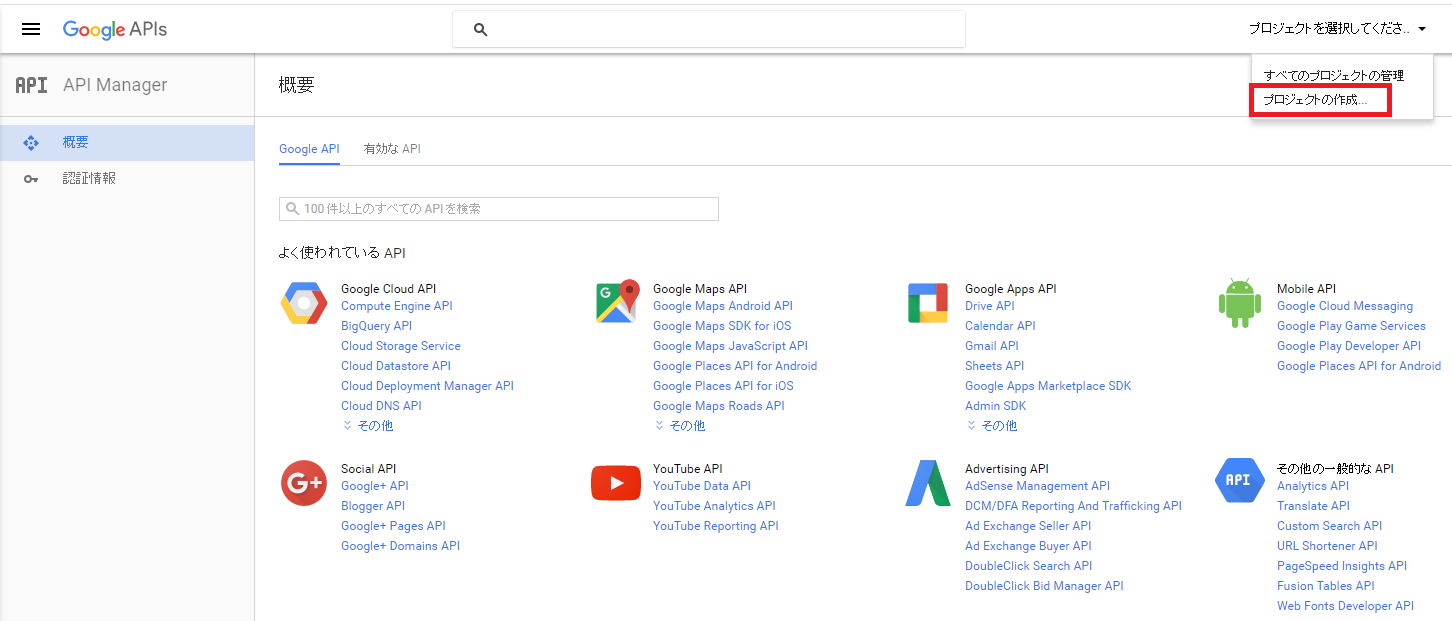Switch to the 有効な API tab

[x=392, y=149]
